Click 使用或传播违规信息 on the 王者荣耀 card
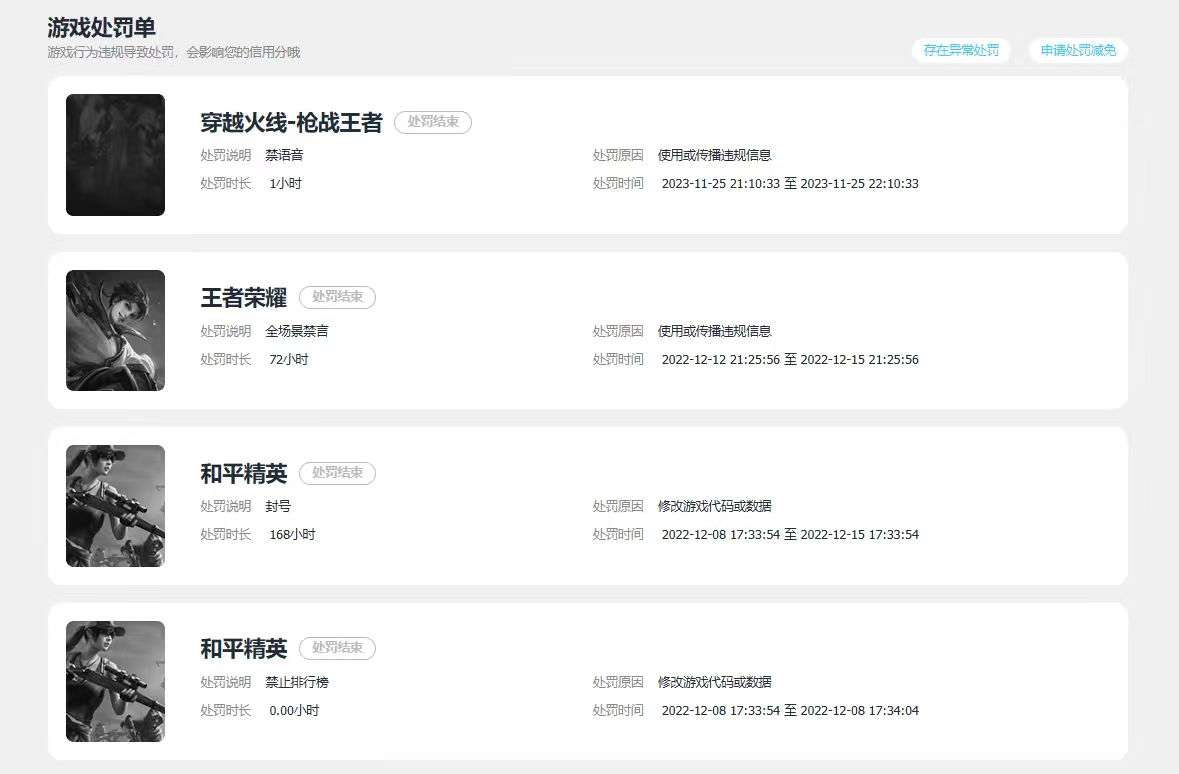 [714, 331]
